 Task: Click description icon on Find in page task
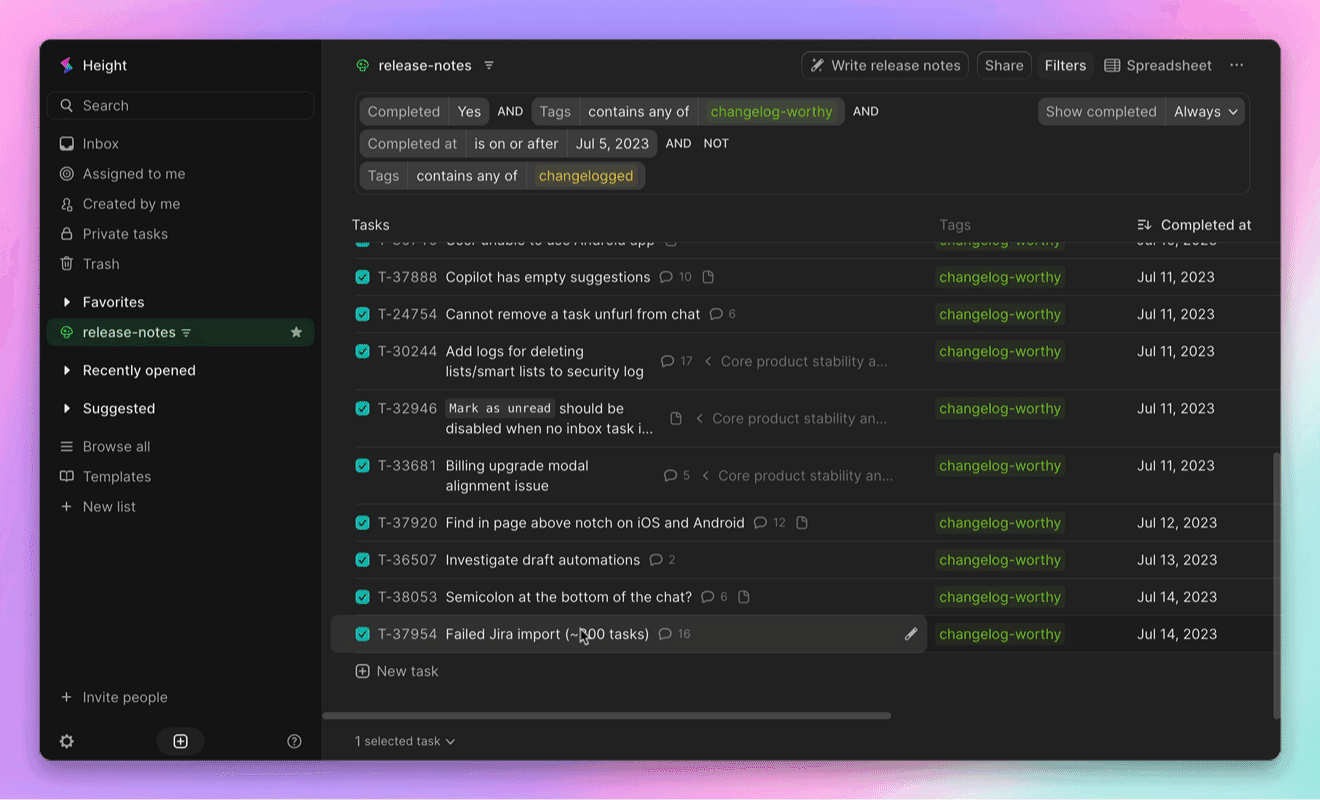802,523
